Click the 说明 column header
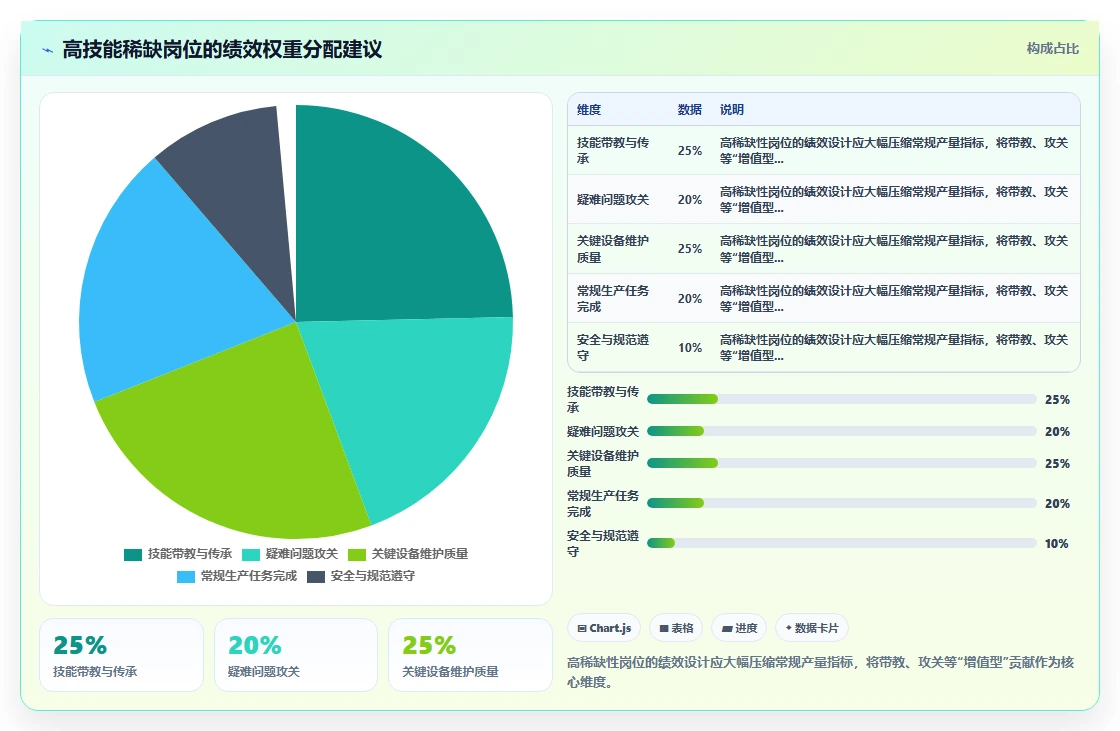The image size is (1120, 731). click(731, 109)
